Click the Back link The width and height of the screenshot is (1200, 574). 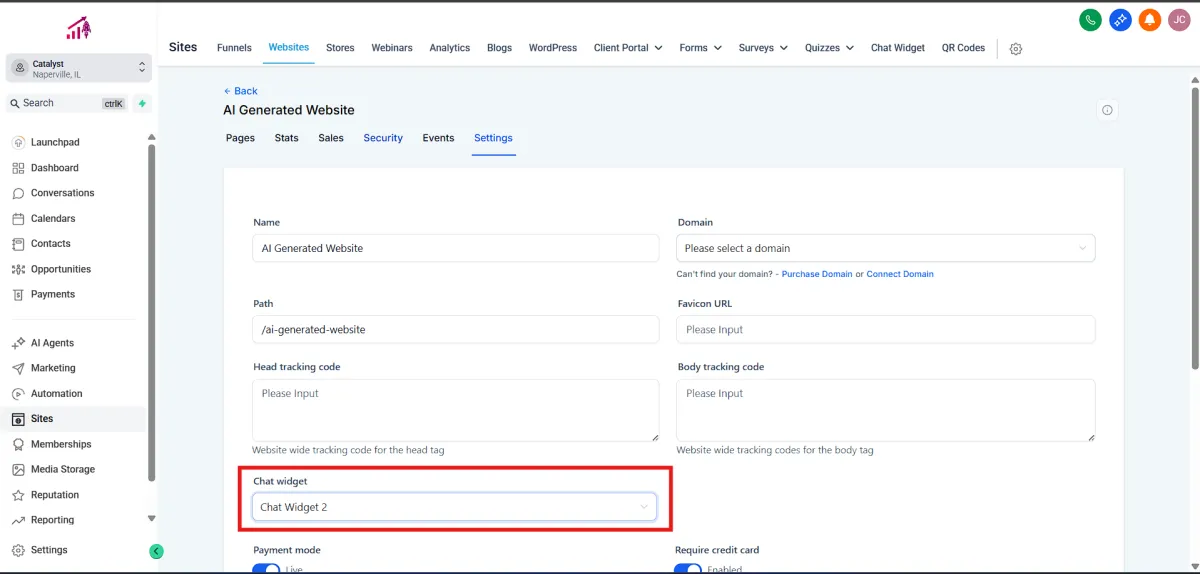[241, 91]
